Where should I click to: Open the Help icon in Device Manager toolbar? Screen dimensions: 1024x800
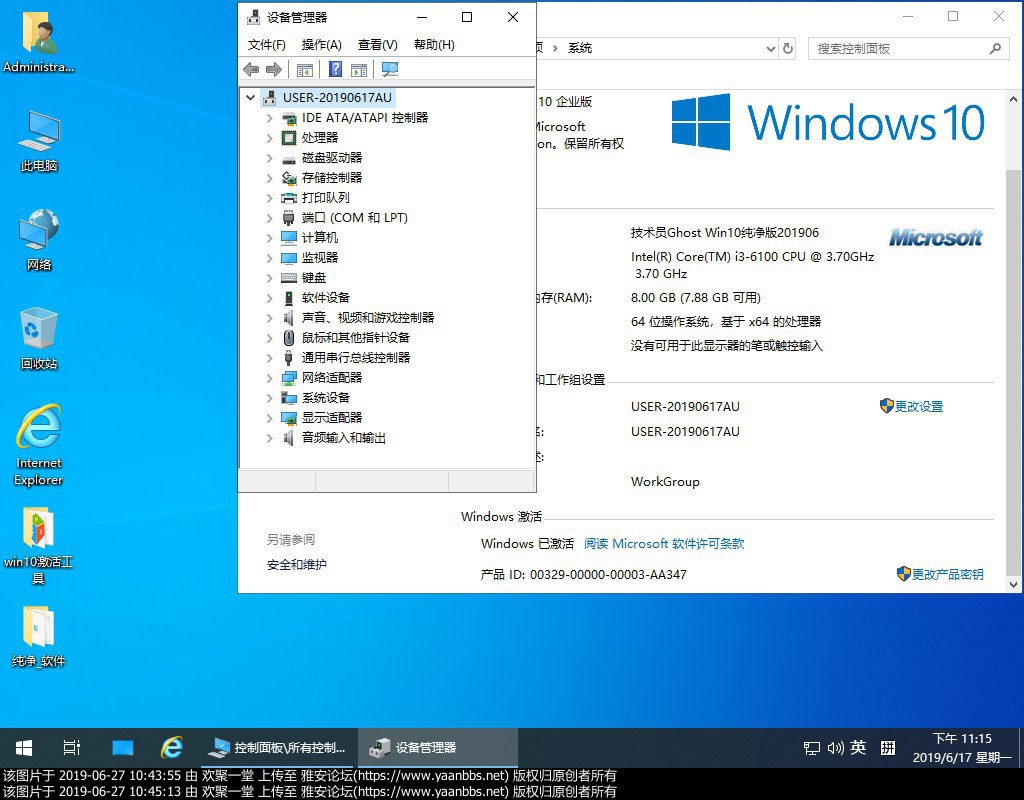(335, 69)
